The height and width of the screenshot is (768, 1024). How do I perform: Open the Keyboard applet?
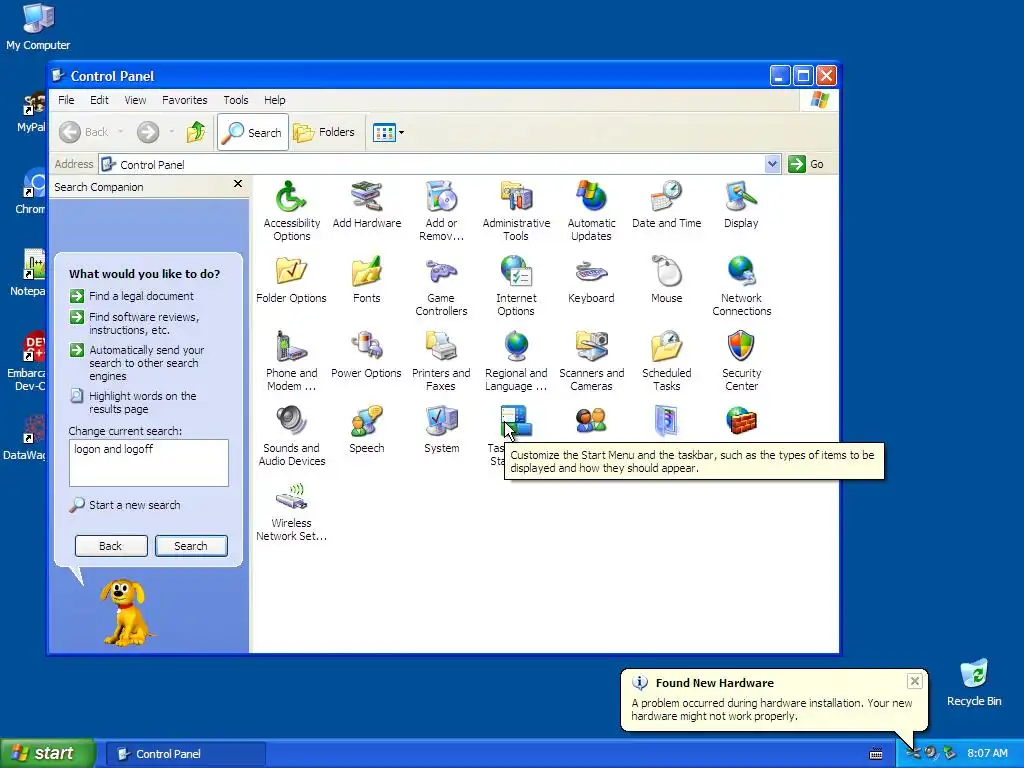[591, 280]
